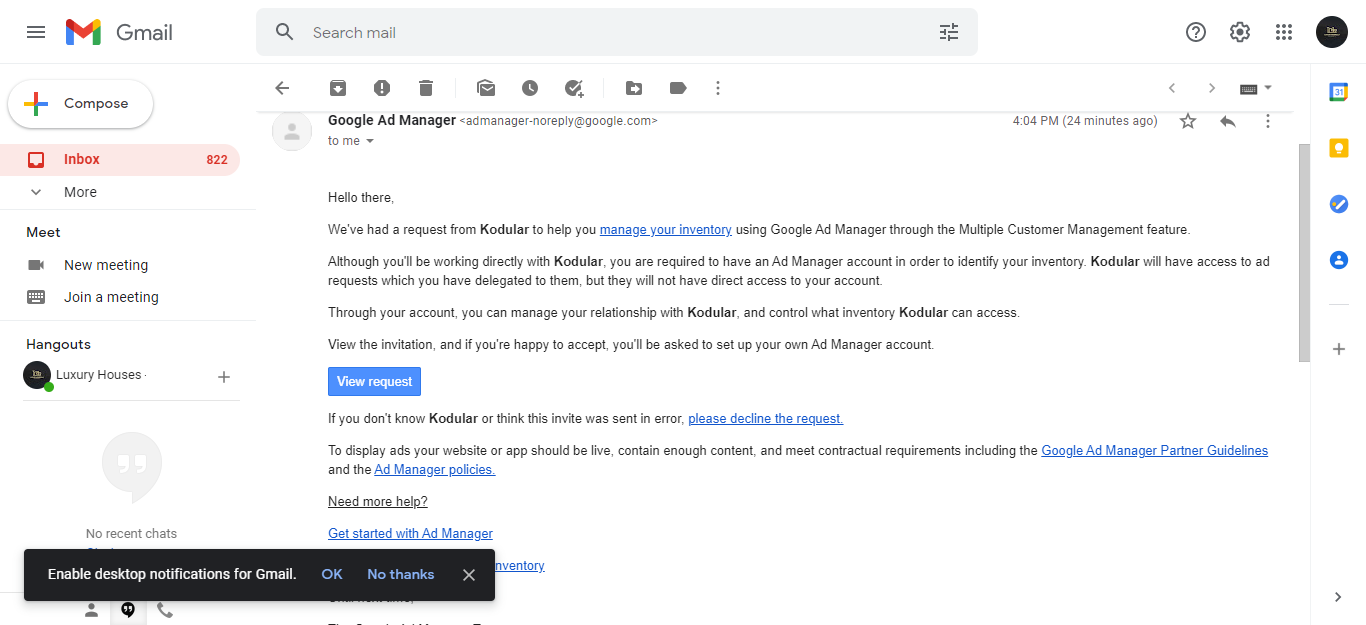
Task: Delete this email with trash icon
Action: [426, 88]
